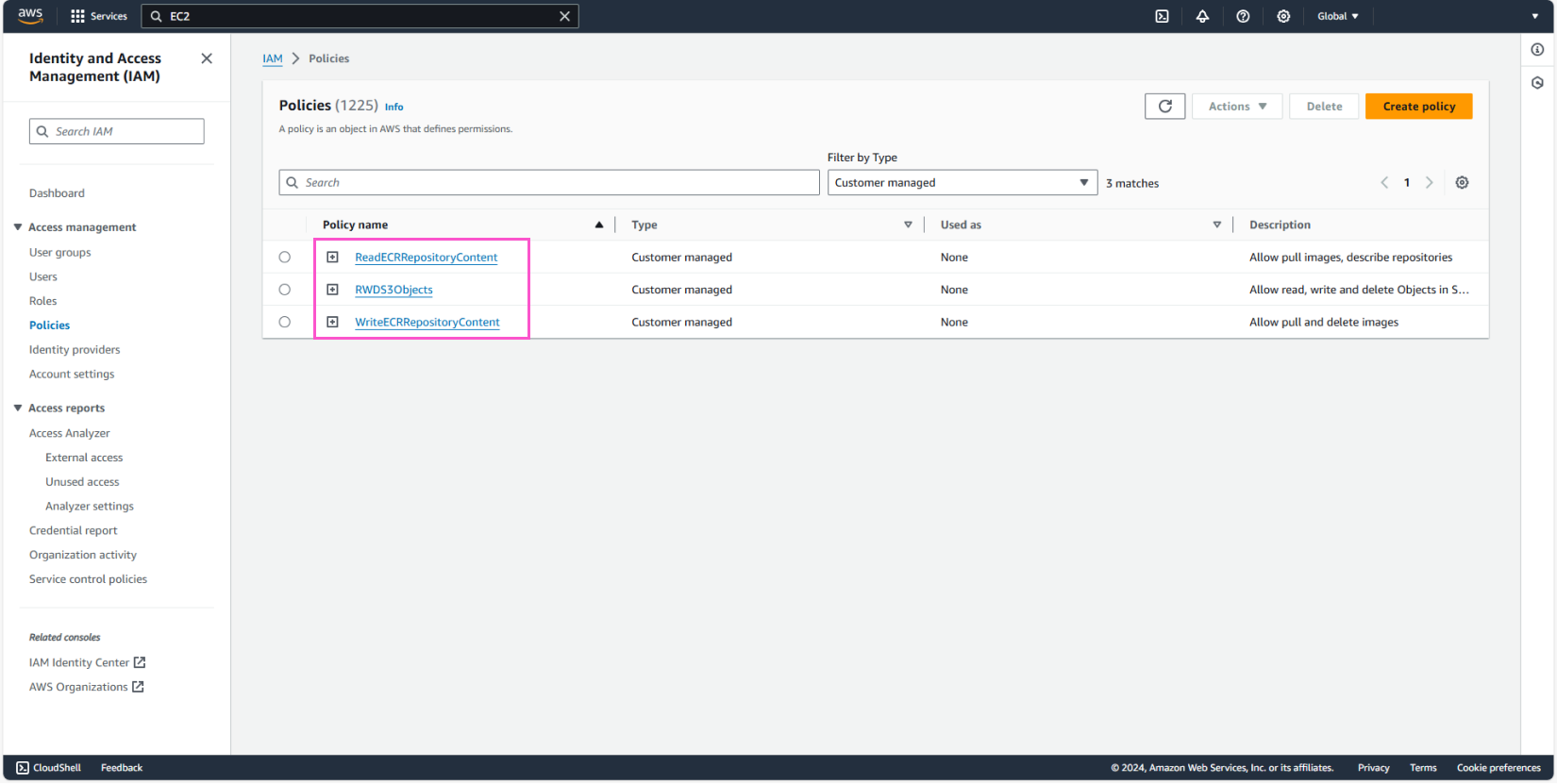Click the CloudShell icon in footer
Viewport: 1557px width, 784px height.
(x=23, y=768)
